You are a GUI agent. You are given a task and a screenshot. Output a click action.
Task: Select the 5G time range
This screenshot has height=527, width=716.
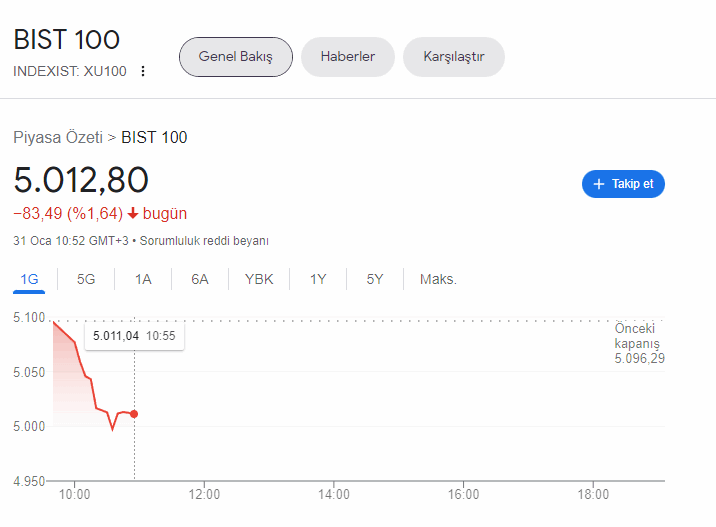[x=86, y=279]
